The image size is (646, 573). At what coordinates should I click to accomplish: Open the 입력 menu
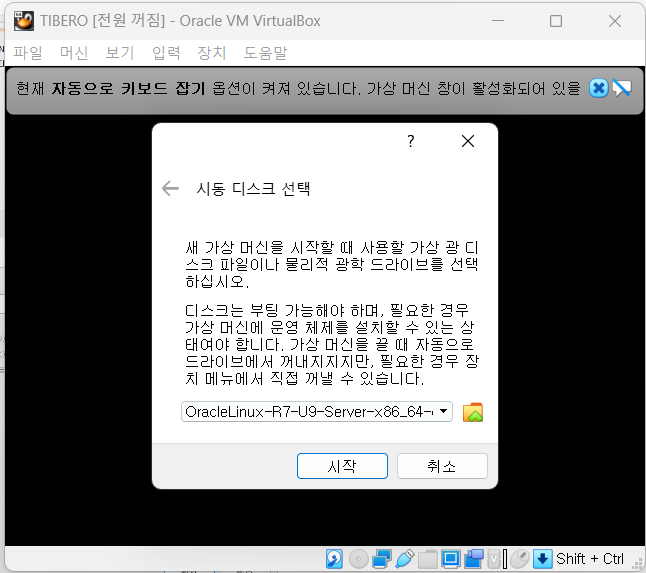point(166,53)
